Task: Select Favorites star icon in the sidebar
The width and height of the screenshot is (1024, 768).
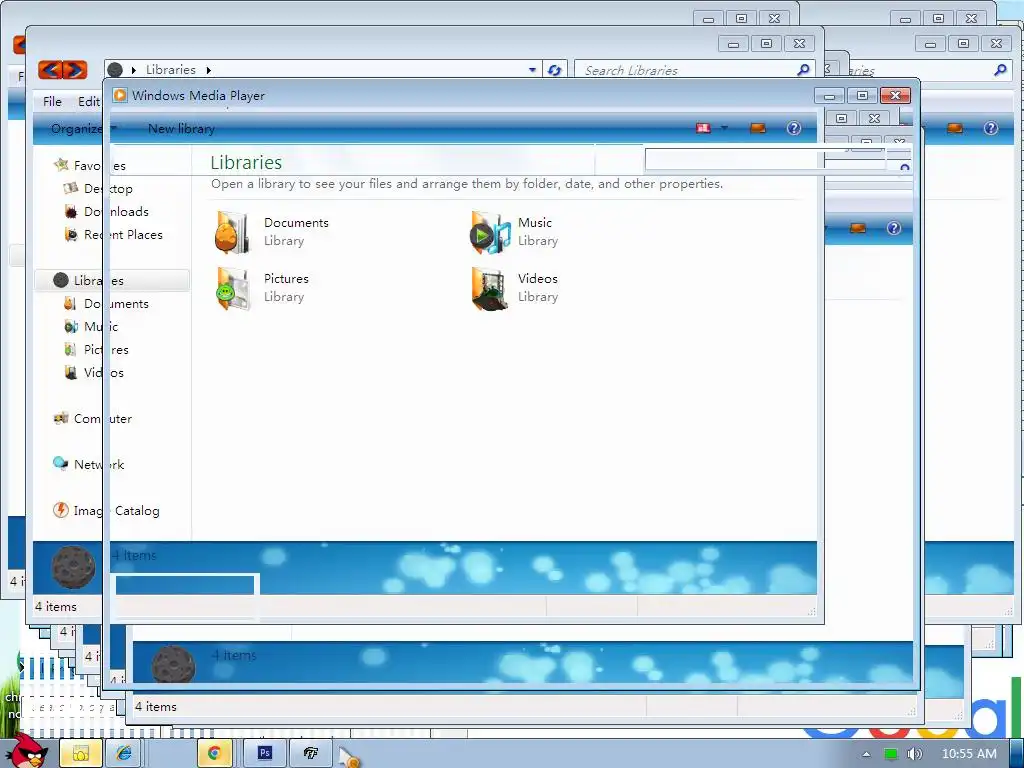Action: [x=61, y=165]
